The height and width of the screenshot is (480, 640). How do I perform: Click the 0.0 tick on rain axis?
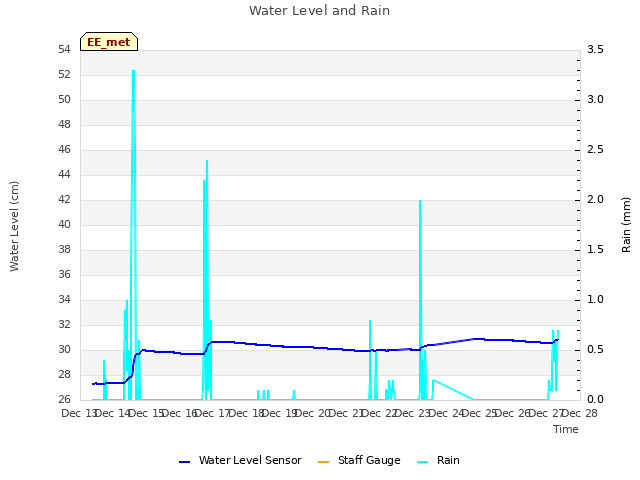click(595, 399)
